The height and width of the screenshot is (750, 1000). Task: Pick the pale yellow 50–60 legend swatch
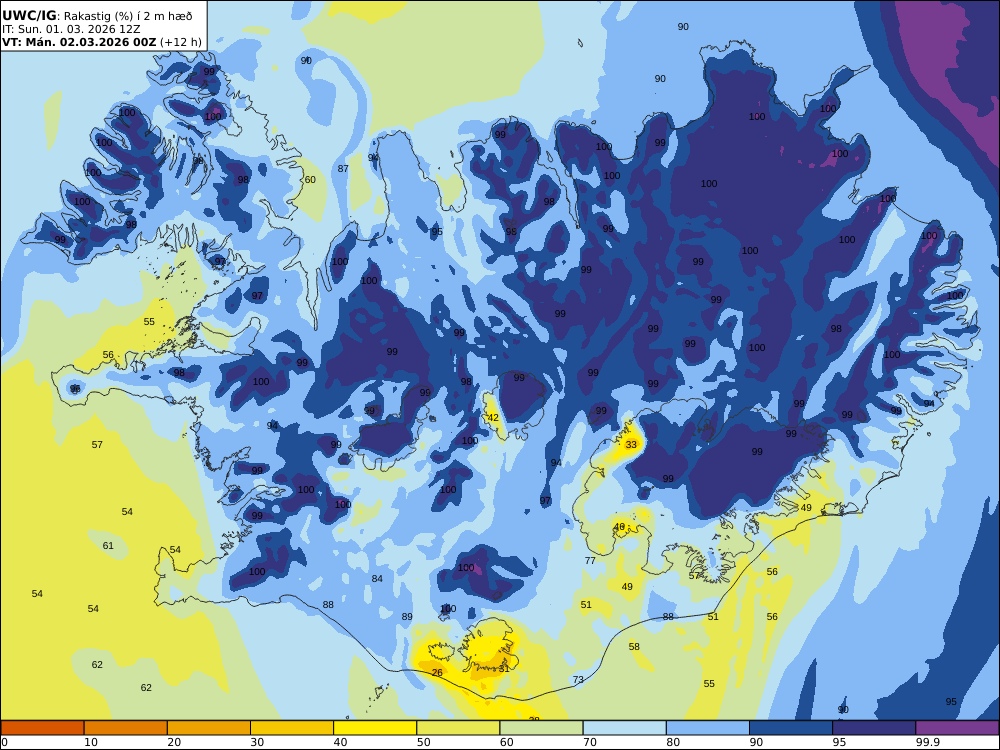pyautogui.click(x=458, y=728)
